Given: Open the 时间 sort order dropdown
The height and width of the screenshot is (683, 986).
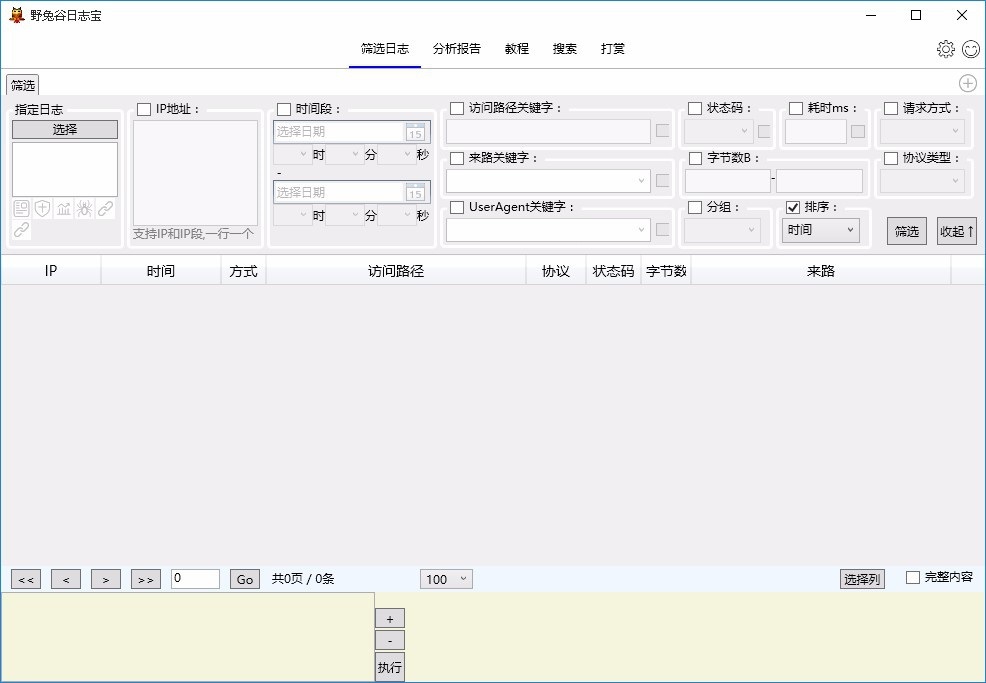Looking at the screenshot, I should point(820,230).
